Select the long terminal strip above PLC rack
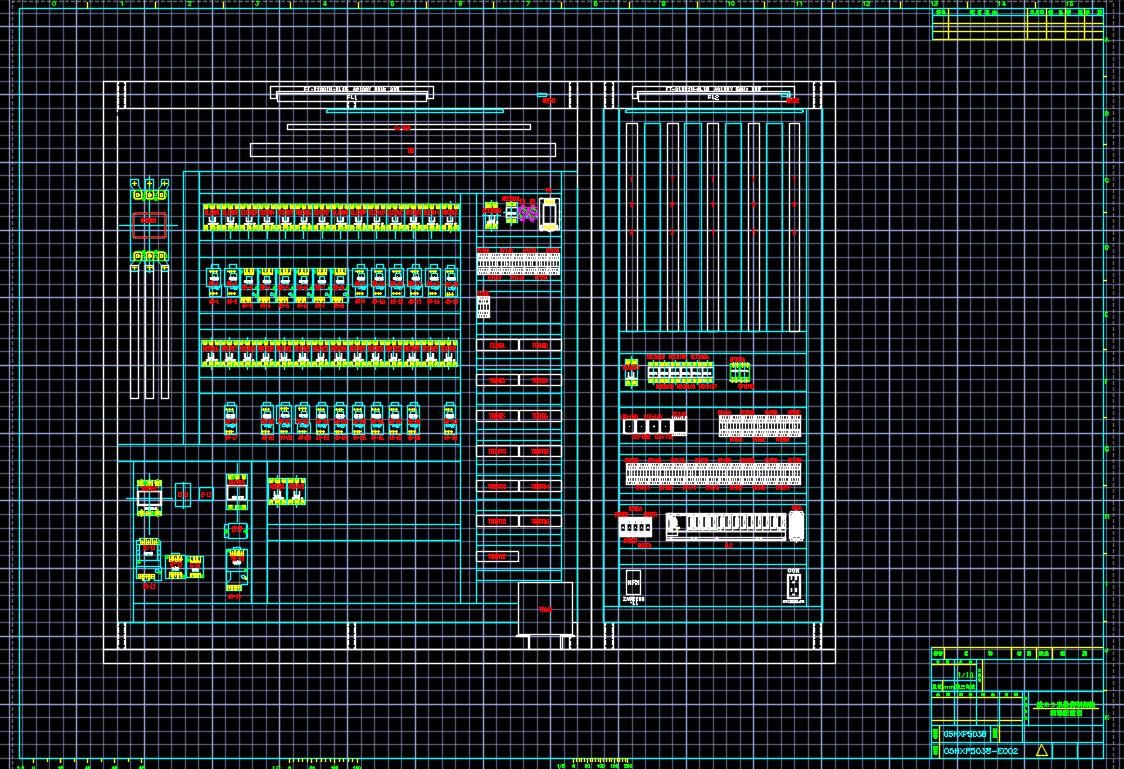1124x769 pixels. coord(714,473)
